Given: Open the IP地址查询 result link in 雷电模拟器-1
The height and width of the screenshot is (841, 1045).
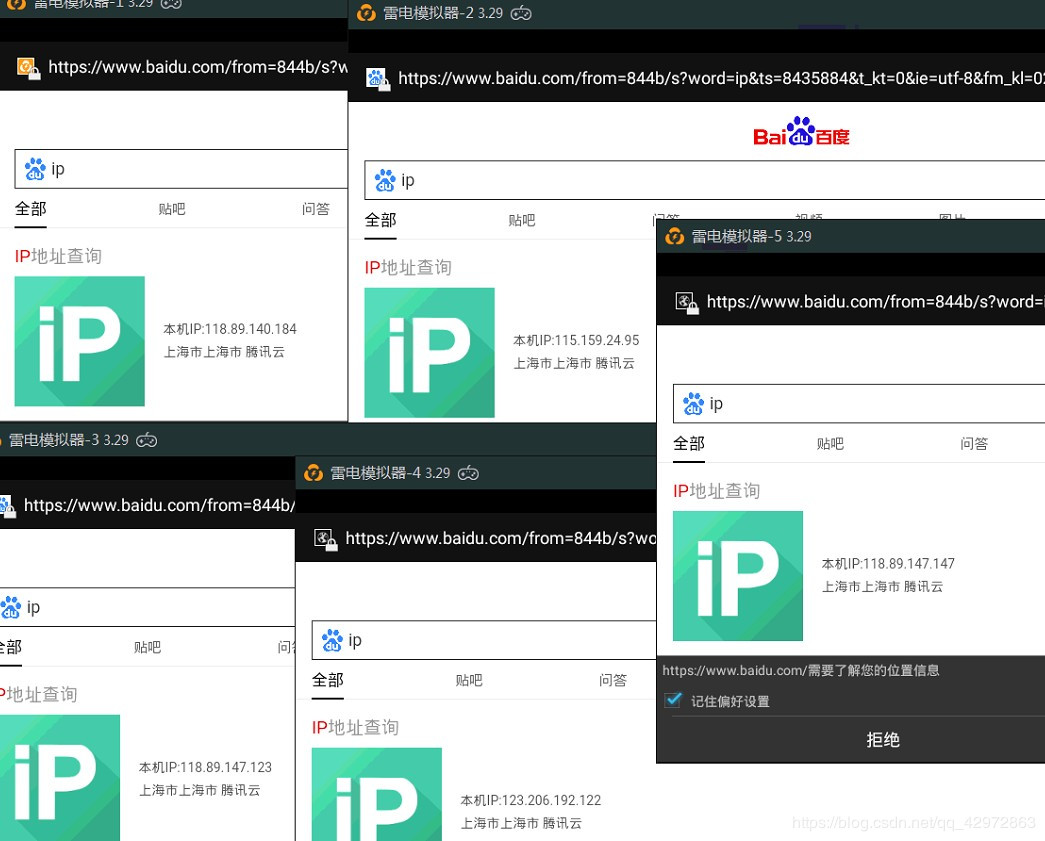Looking at the screenshot, I should point(58,257).
